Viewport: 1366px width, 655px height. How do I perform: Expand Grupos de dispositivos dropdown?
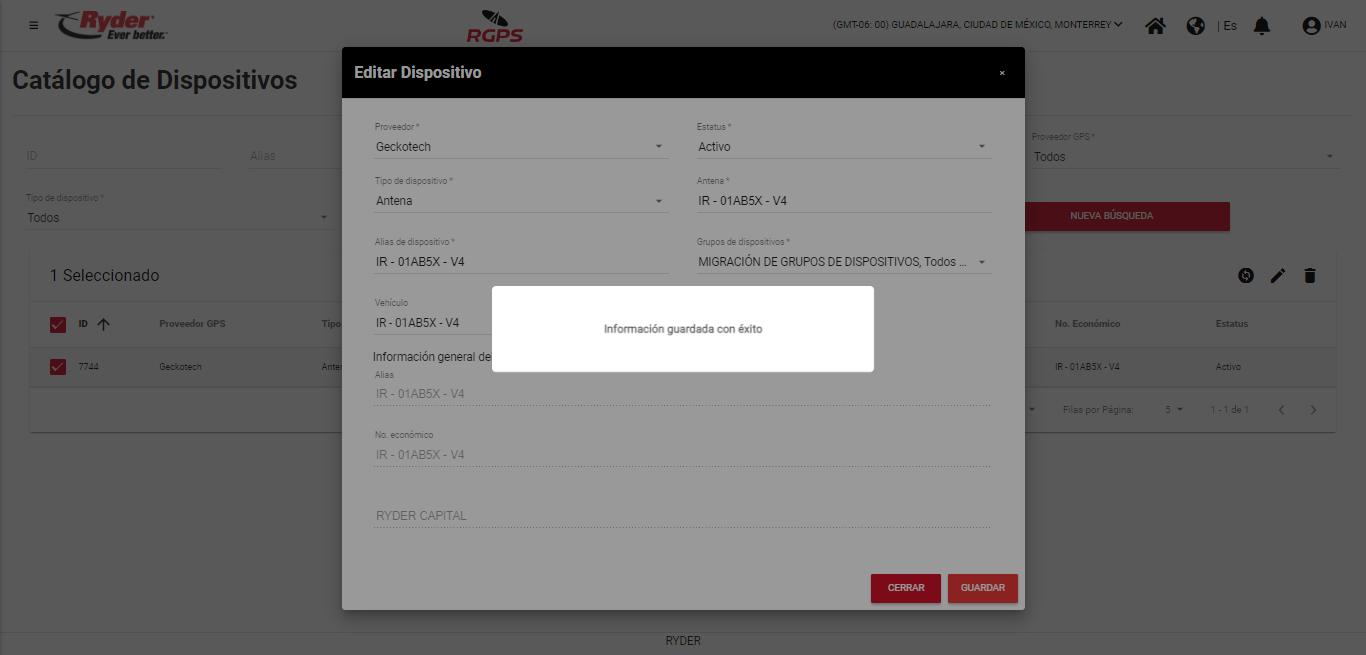tap(843, 262)
